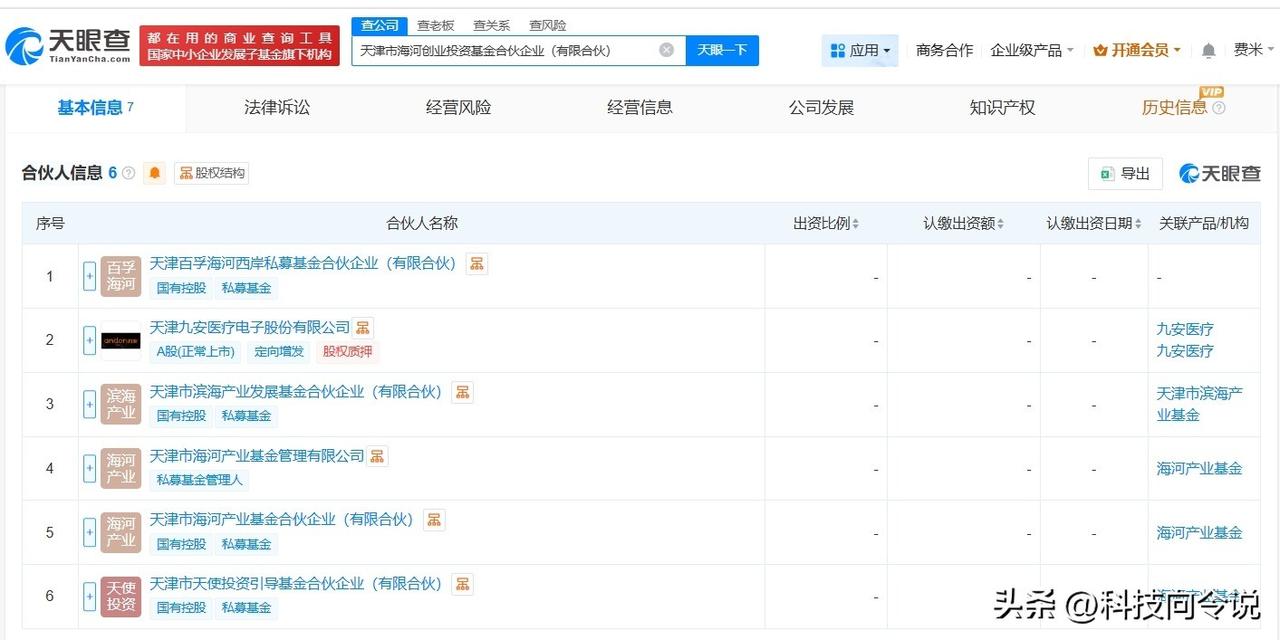1280x640 pixels.
Task: Open 天津市滨海产业发展基金合伙企业 link
Action: 296,392
